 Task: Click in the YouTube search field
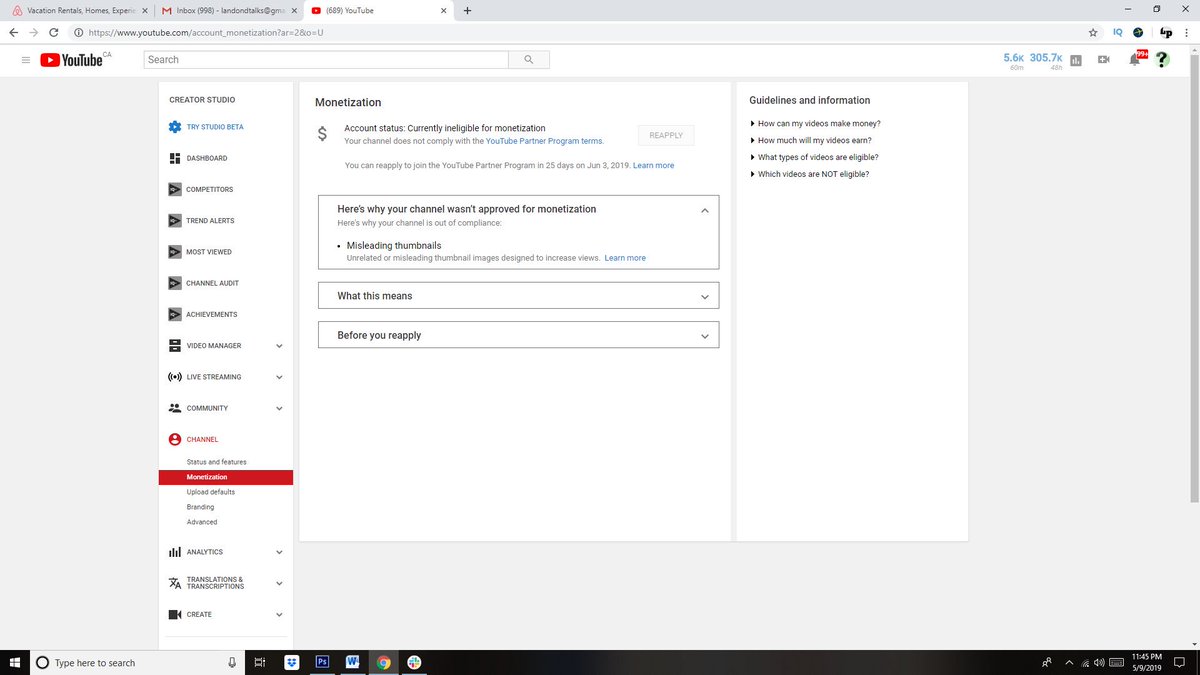[326, 60]
